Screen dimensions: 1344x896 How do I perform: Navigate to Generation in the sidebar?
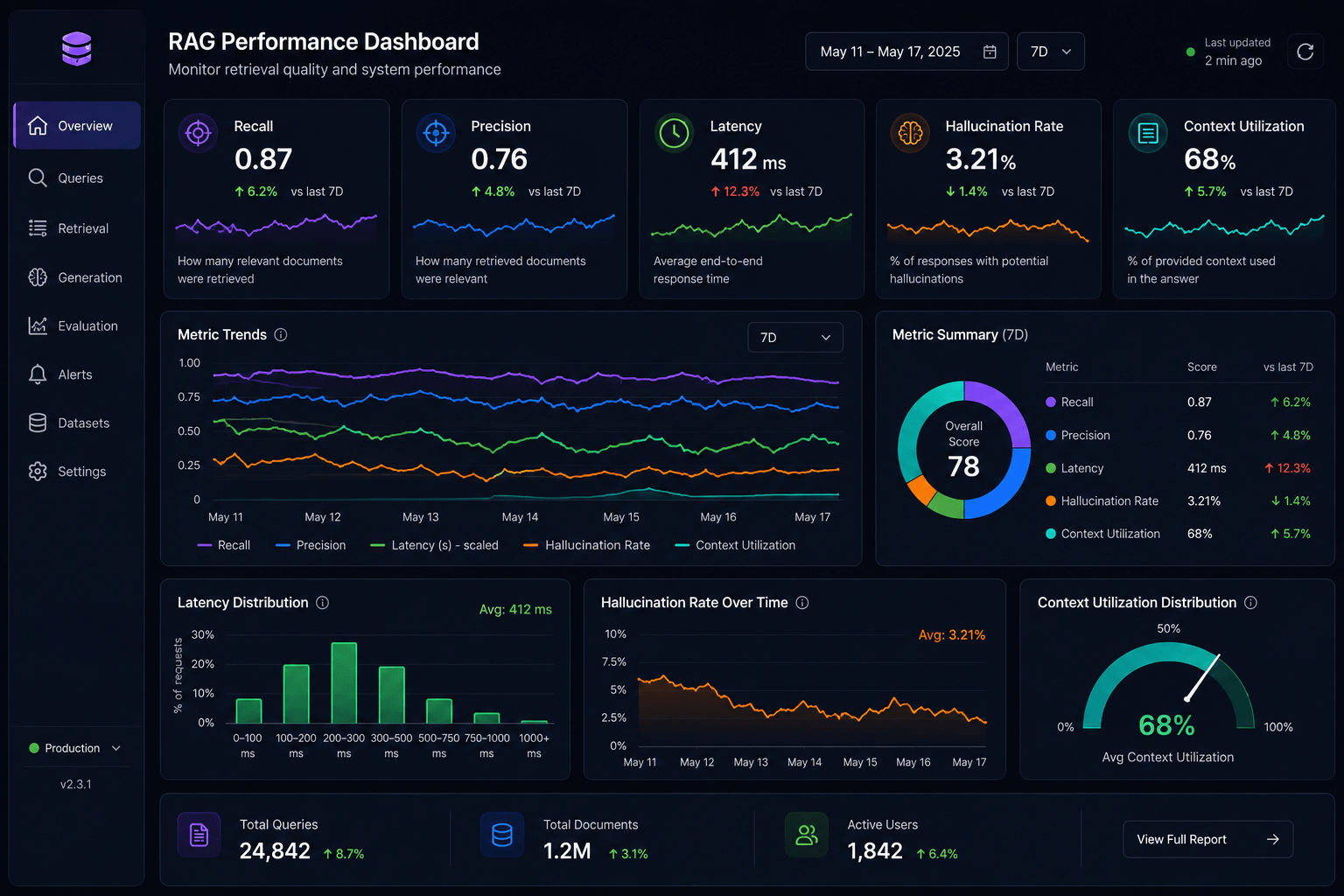77,277
